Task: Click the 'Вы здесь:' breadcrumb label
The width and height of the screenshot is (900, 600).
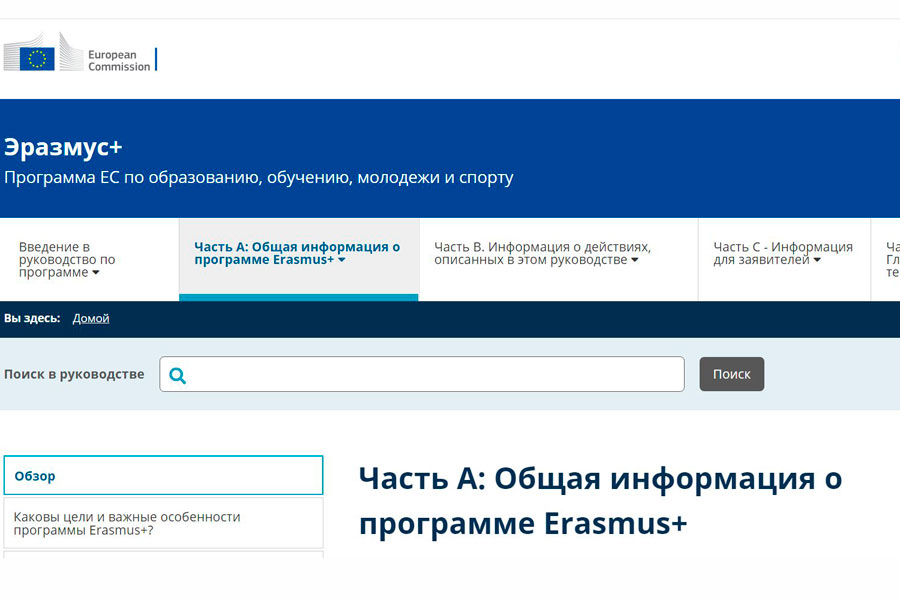Action: click(32, 318)
